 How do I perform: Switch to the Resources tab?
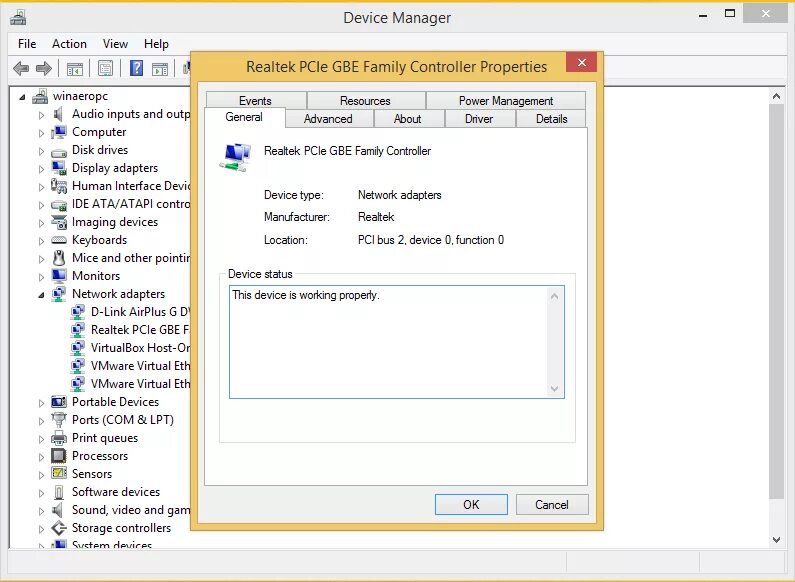click(x=366, y=100)
